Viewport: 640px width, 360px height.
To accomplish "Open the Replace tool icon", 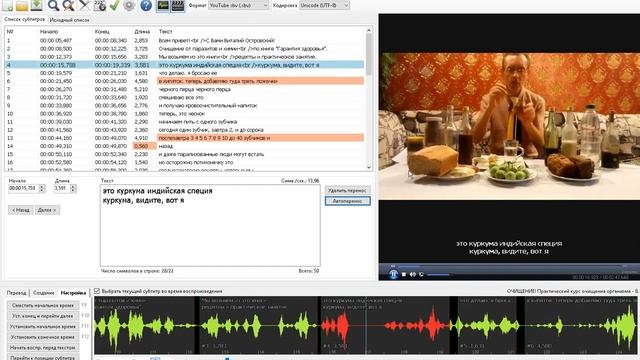I will pyautogui.click(x=69, y=5).
